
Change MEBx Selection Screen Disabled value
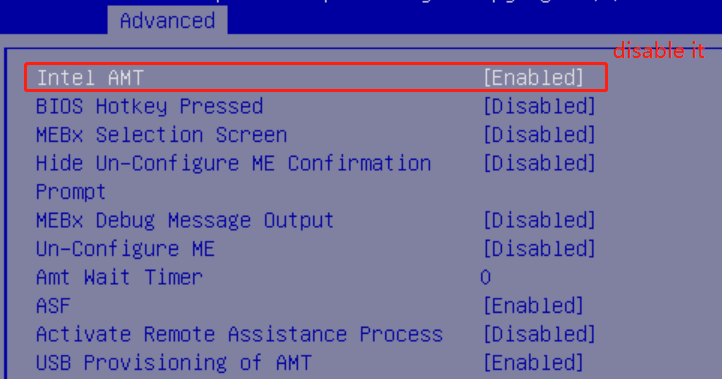click(x=539, y=134)
